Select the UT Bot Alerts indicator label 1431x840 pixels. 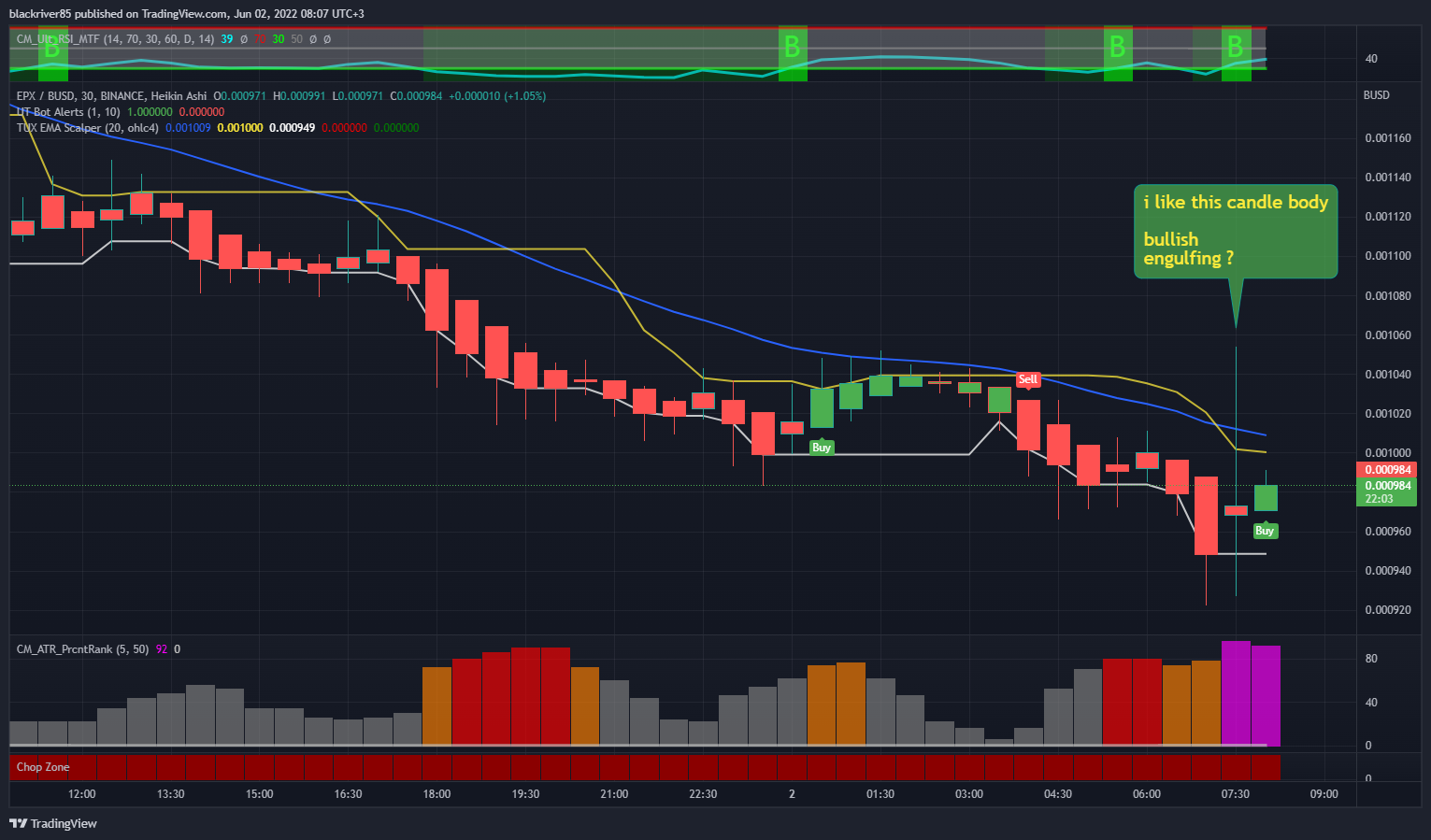pyautogui.click(x=68, y=111)
